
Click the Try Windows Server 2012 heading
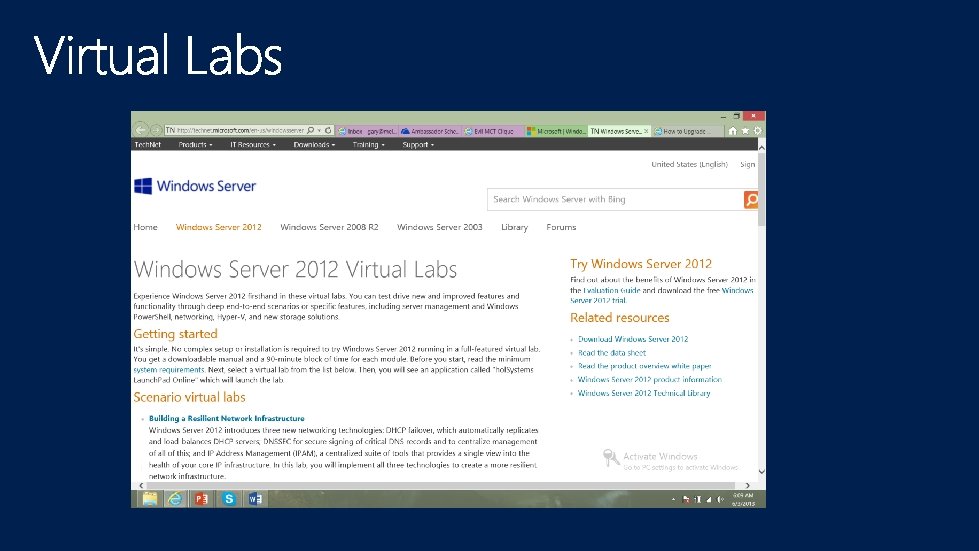pos(641,264)
